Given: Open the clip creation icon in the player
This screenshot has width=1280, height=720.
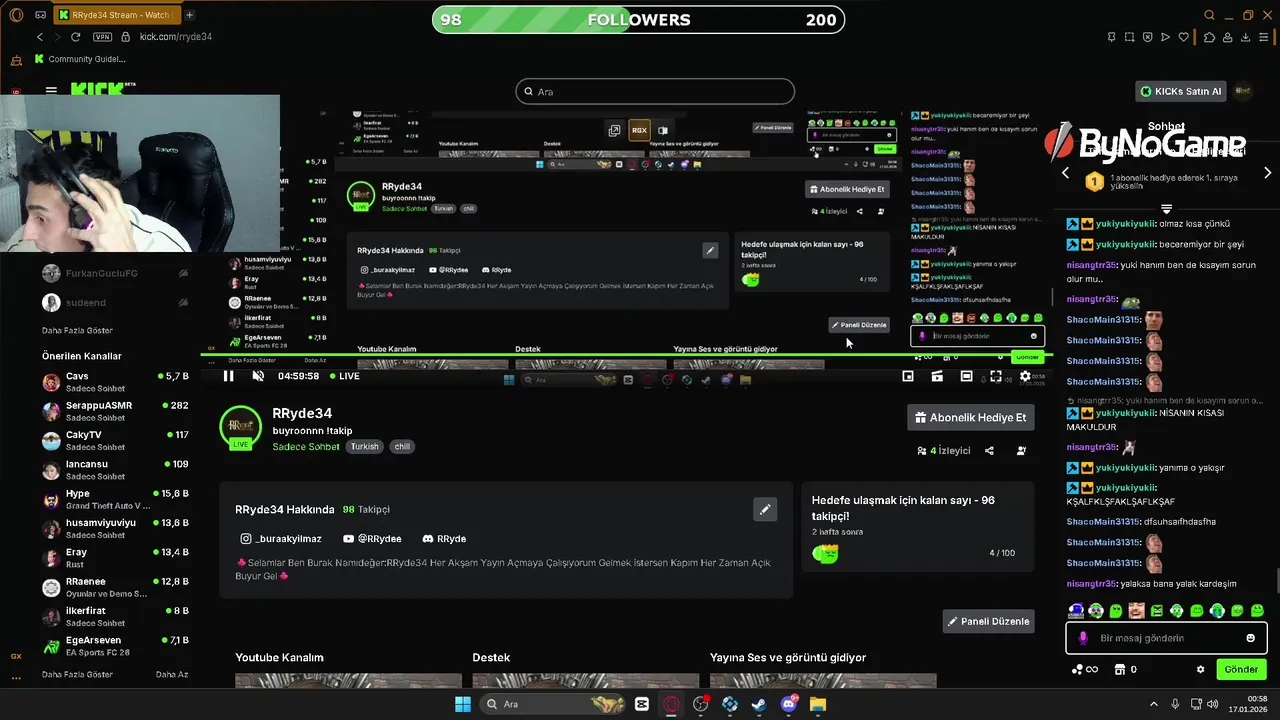Looking at the screenshot, I should [x=937, y=376].
